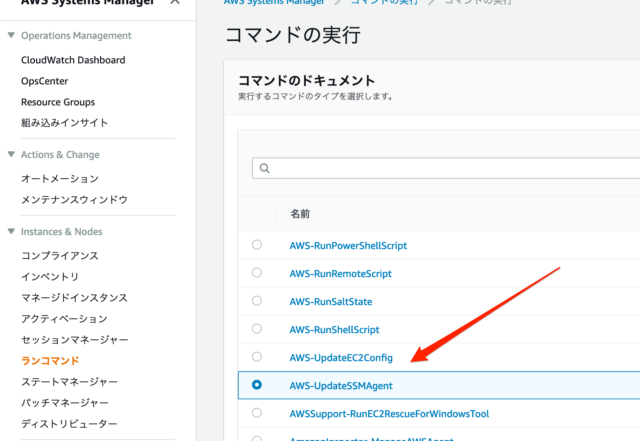Select AWS-RunShellScript radio button
Image resolution: width=640 pixels, height=441 pixels.
click(257, 329)
